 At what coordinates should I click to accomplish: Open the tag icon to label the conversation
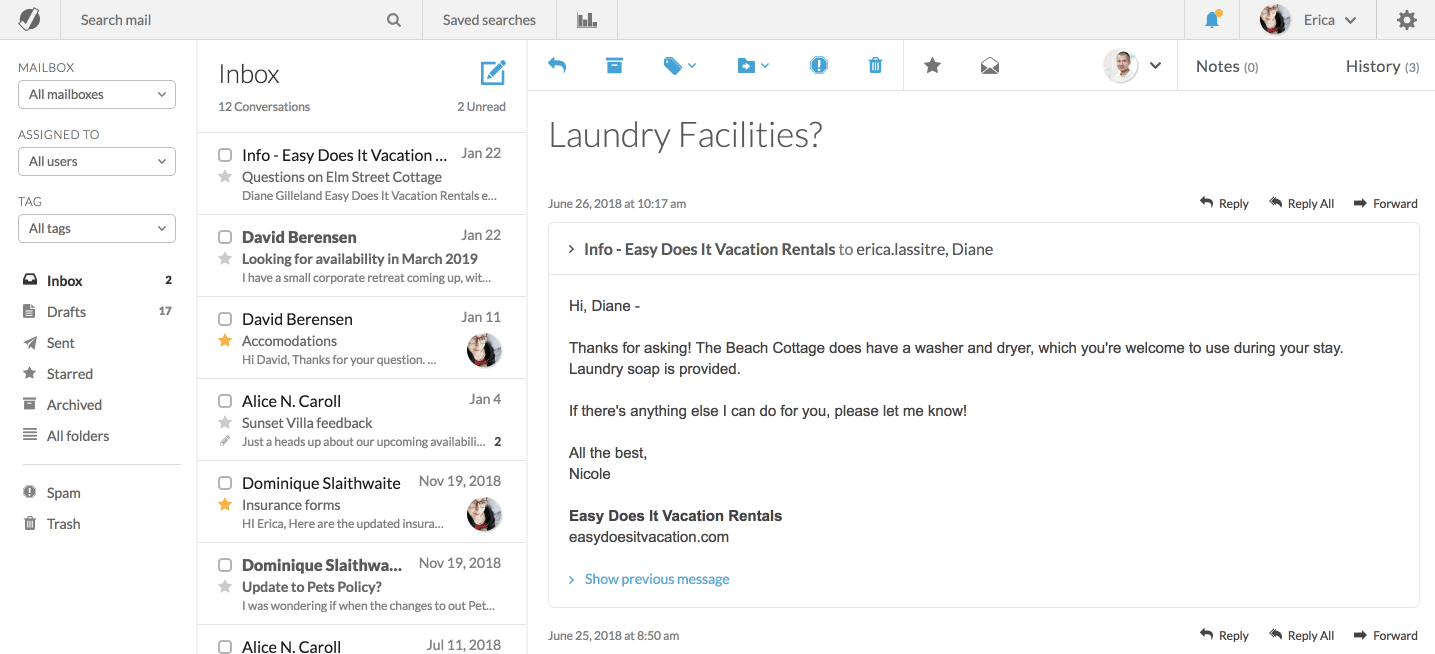pyautogui.click(x=673, y=65)
